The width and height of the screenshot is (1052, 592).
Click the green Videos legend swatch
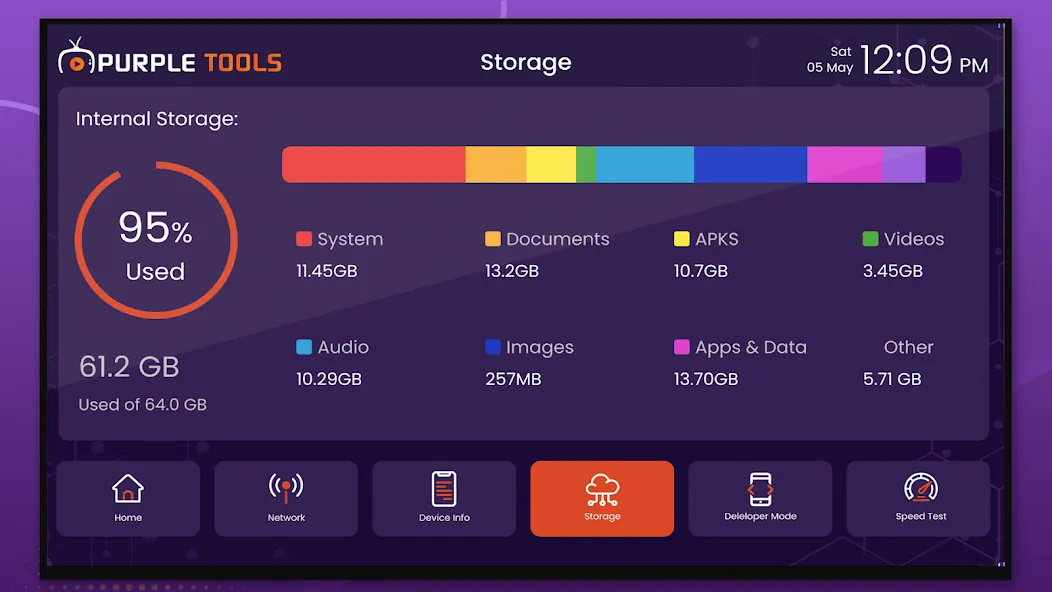[870, 239]
